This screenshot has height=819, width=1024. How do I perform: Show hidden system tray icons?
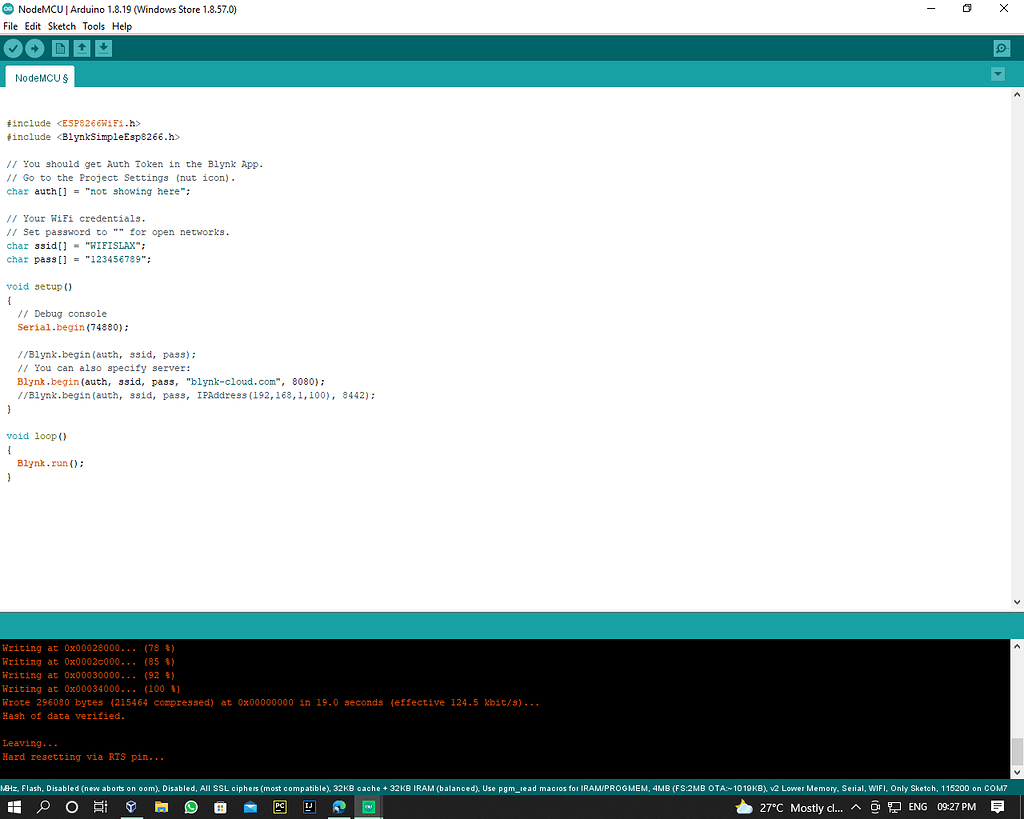coord(855,807)
